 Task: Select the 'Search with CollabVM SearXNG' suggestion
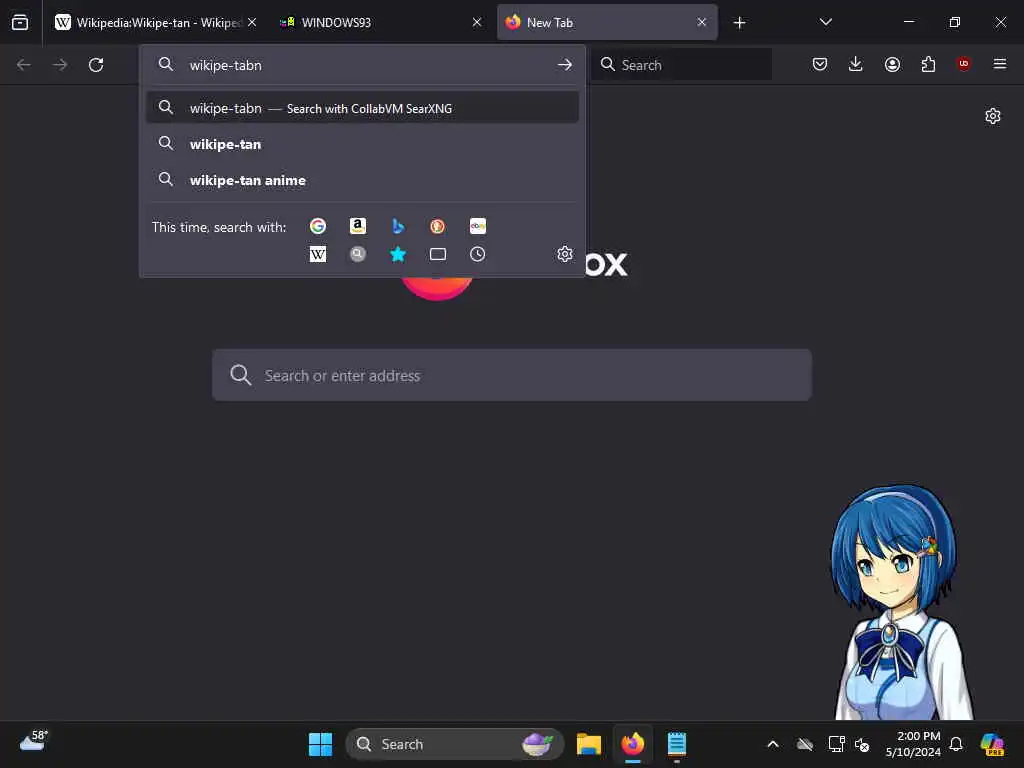[362, 108]
